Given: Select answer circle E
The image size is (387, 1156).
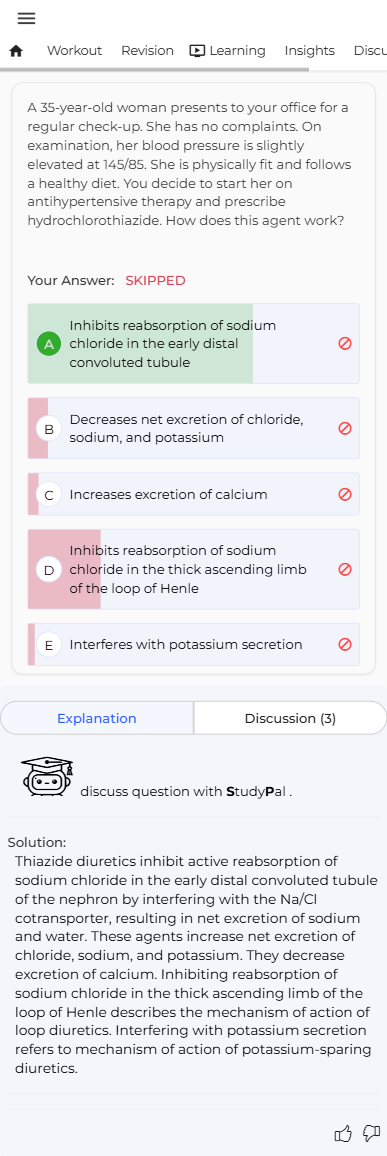Looking at the screenshot, I should (x=49, y=644).
